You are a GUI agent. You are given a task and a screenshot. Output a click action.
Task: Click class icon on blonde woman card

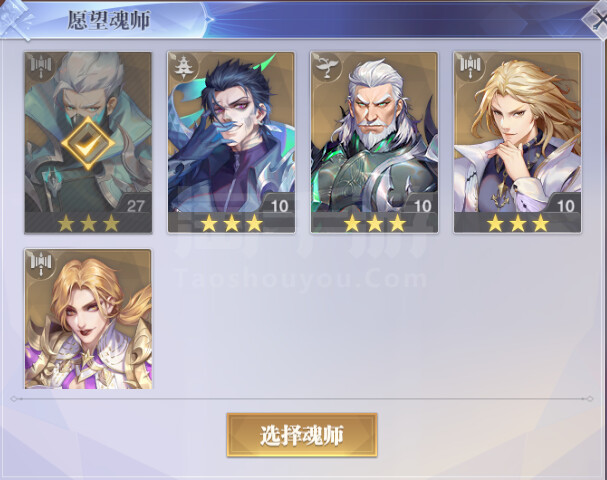pyautogui.click(x=41, y=263)
